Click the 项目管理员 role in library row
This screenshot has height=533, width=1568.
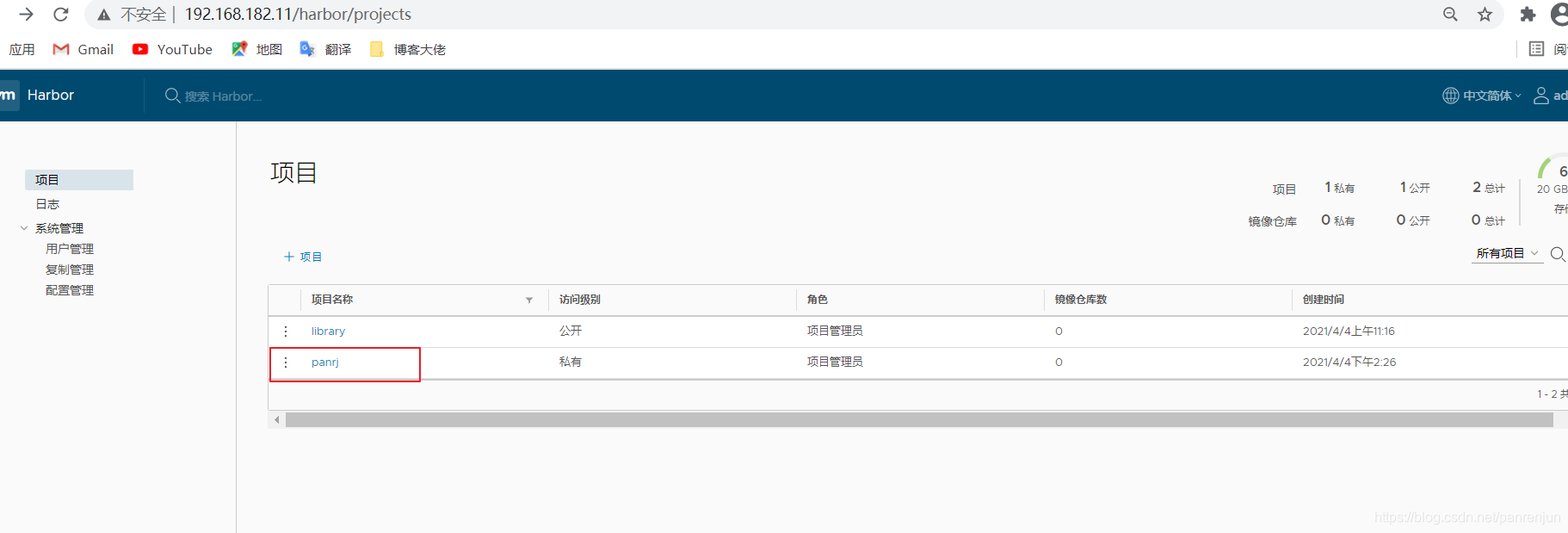click(835, 331)
